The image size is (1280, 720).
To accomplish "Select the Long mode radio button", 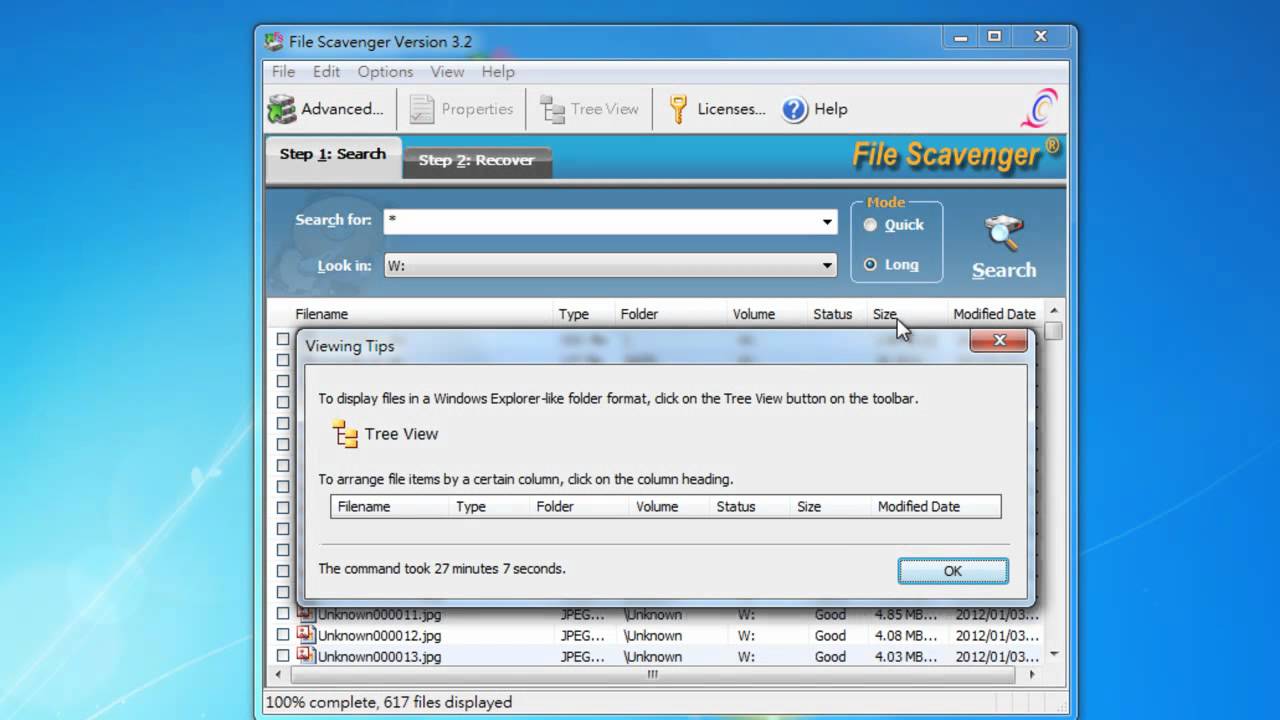I will coord(870,265).
